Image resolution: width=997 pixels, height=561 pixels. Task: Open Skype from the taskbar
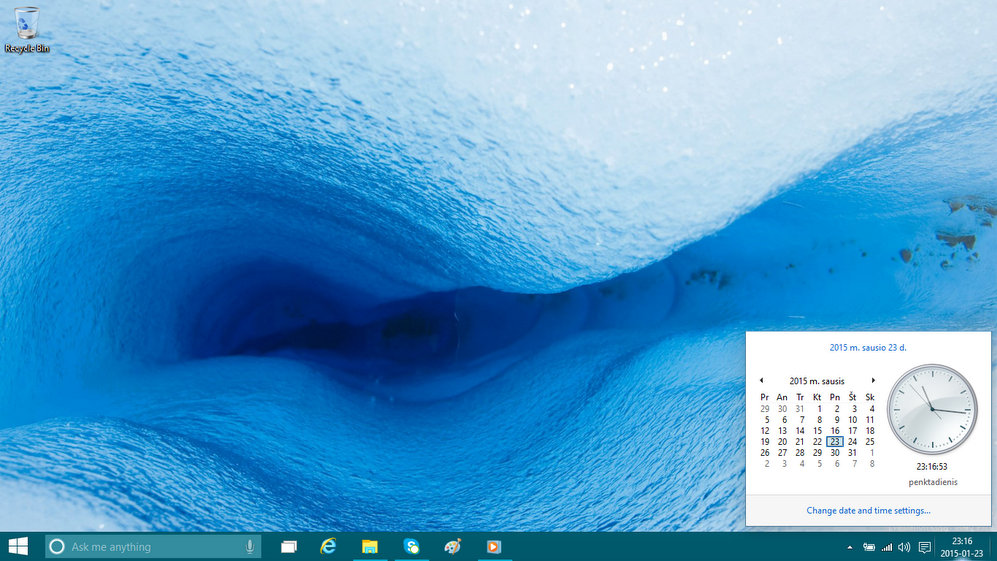tap(411, 546)
